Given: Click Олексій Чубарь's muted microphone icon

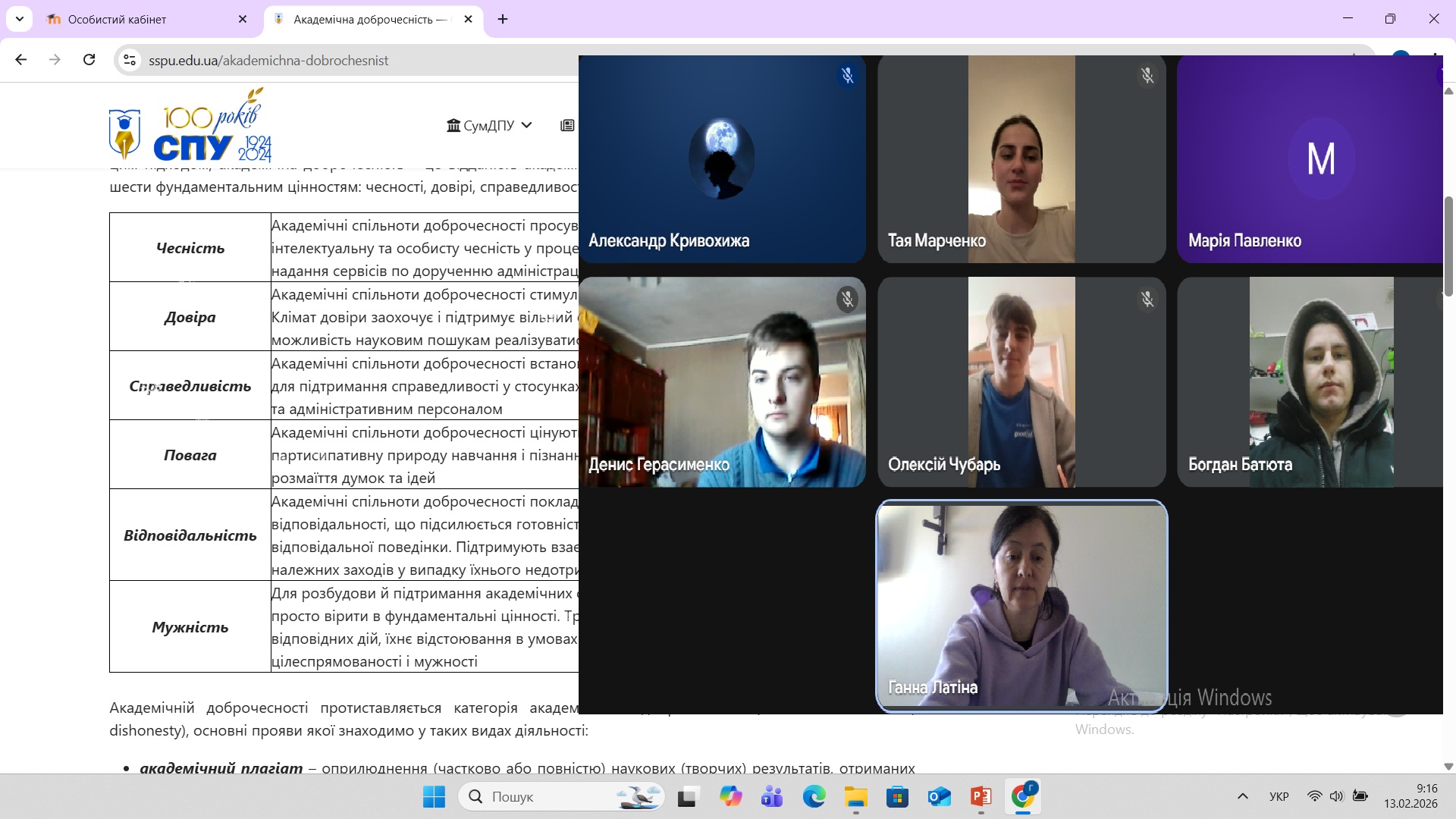Looking at the screenshot, I should pos(1147,300).
